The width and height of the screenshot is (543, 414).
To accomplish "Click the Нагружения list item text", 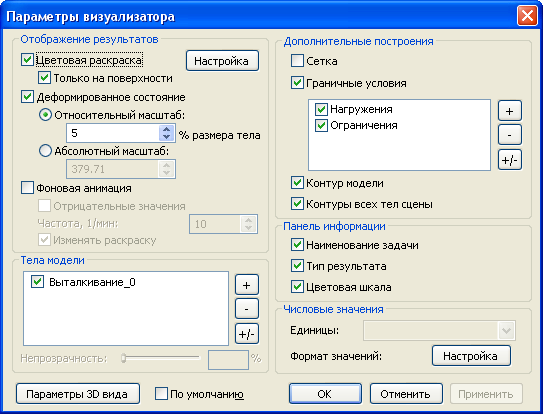I will pos(361,109).
